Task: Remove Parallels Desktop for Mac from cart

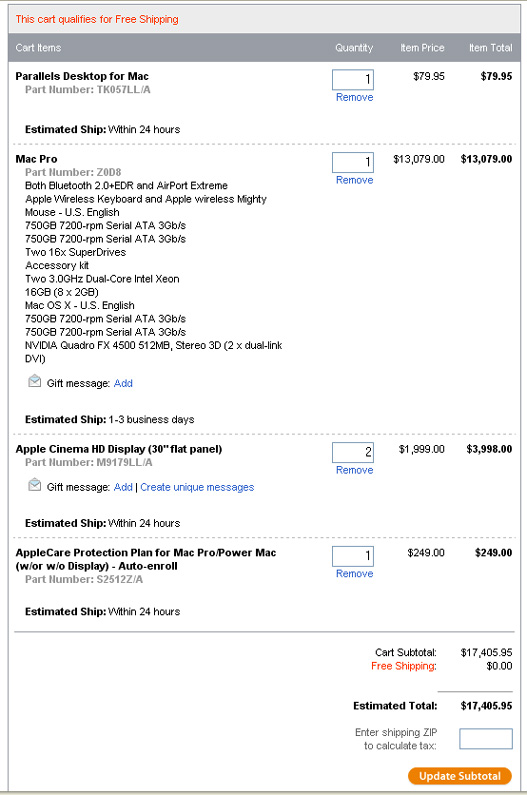Action: click(355, 97)
